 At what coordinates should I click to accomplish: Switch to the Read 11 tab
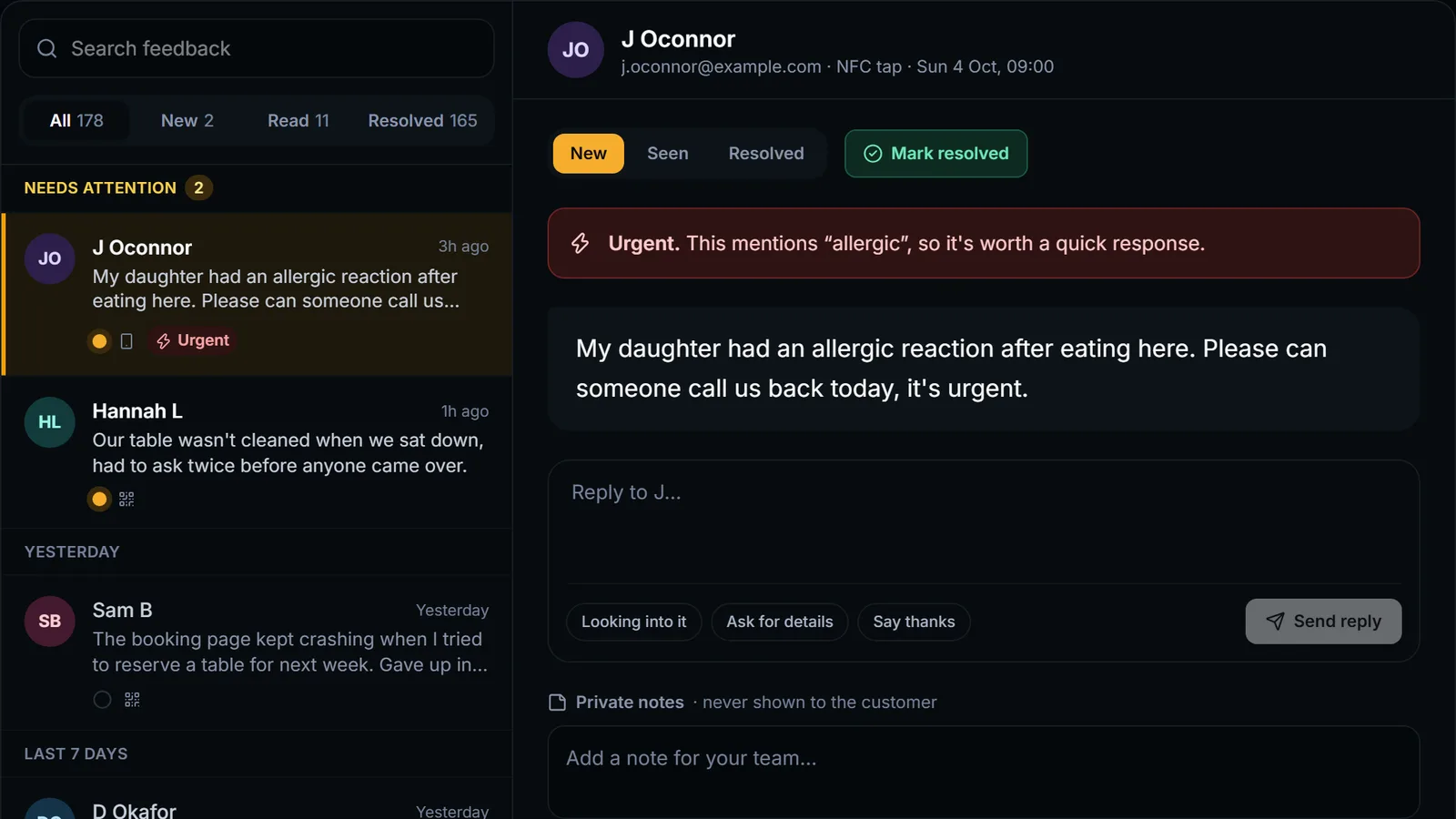click(298, 121)
